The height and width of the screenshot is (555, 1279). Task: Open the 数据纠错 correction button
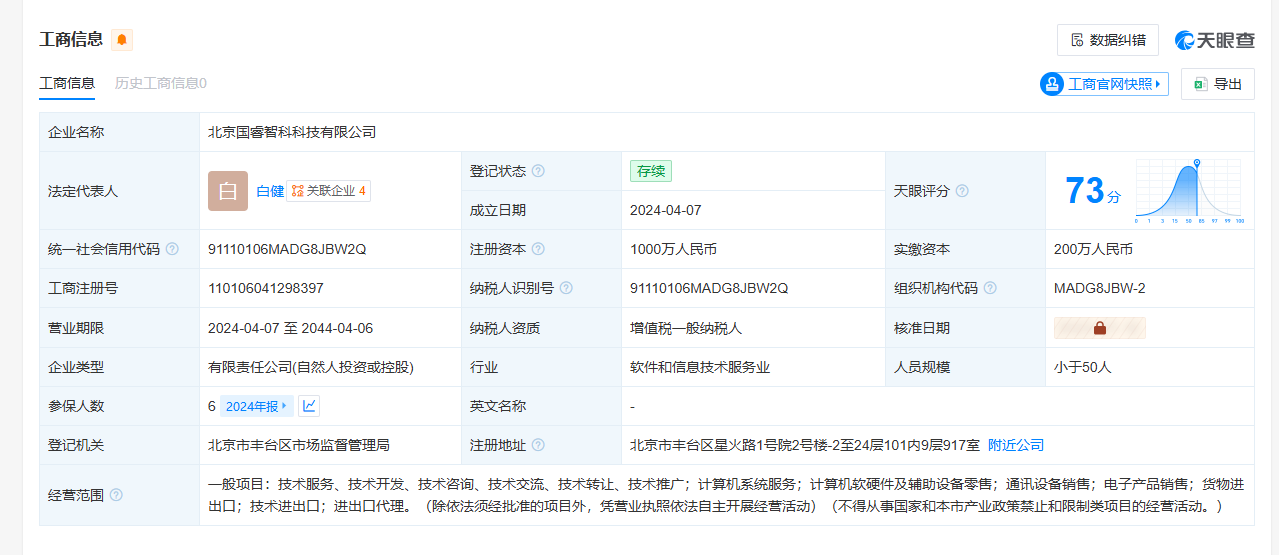click(x=1108, y=40)
